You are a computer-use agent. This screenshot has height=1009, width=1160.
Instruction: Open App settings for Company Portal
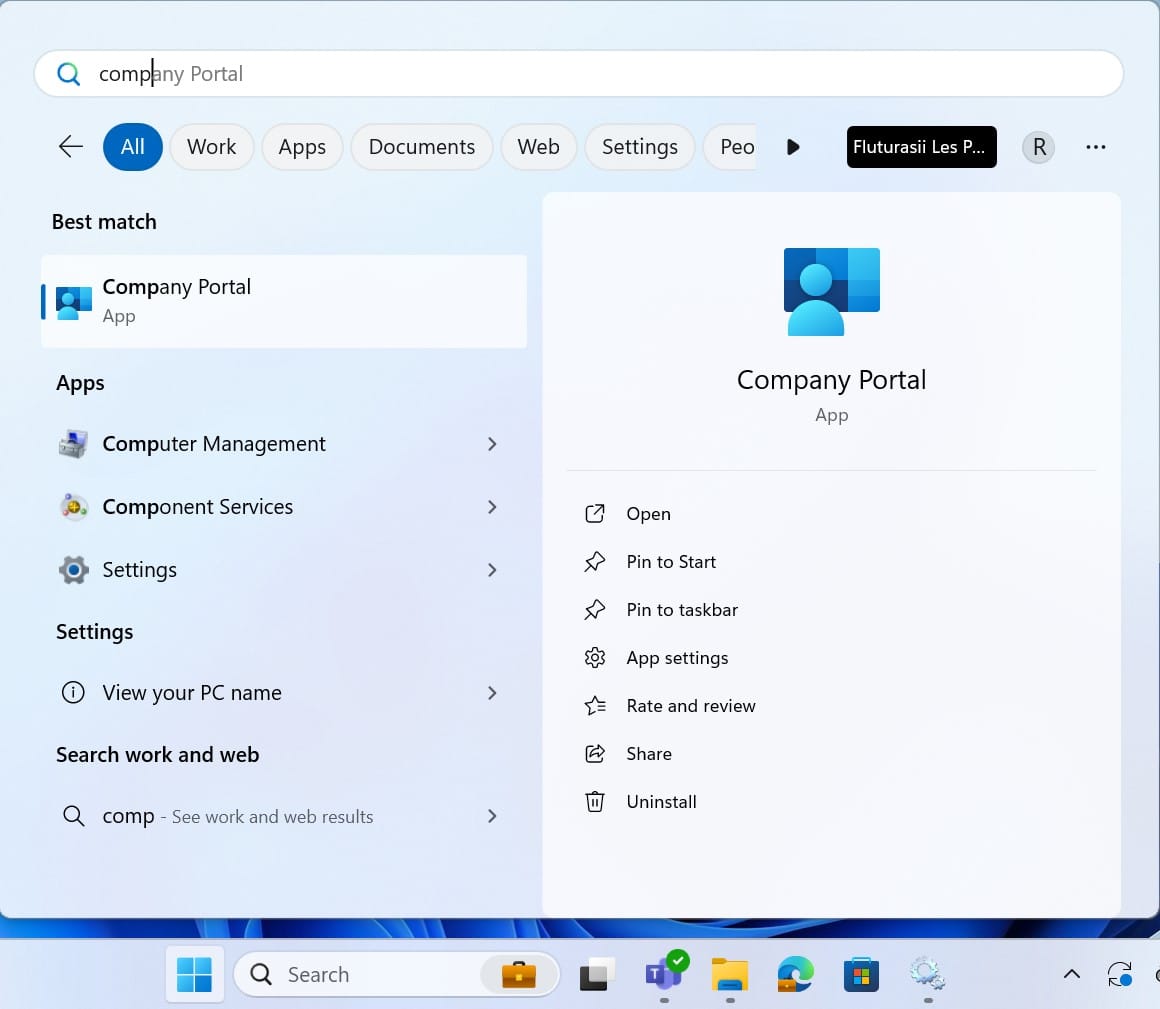tap(677, 658)
